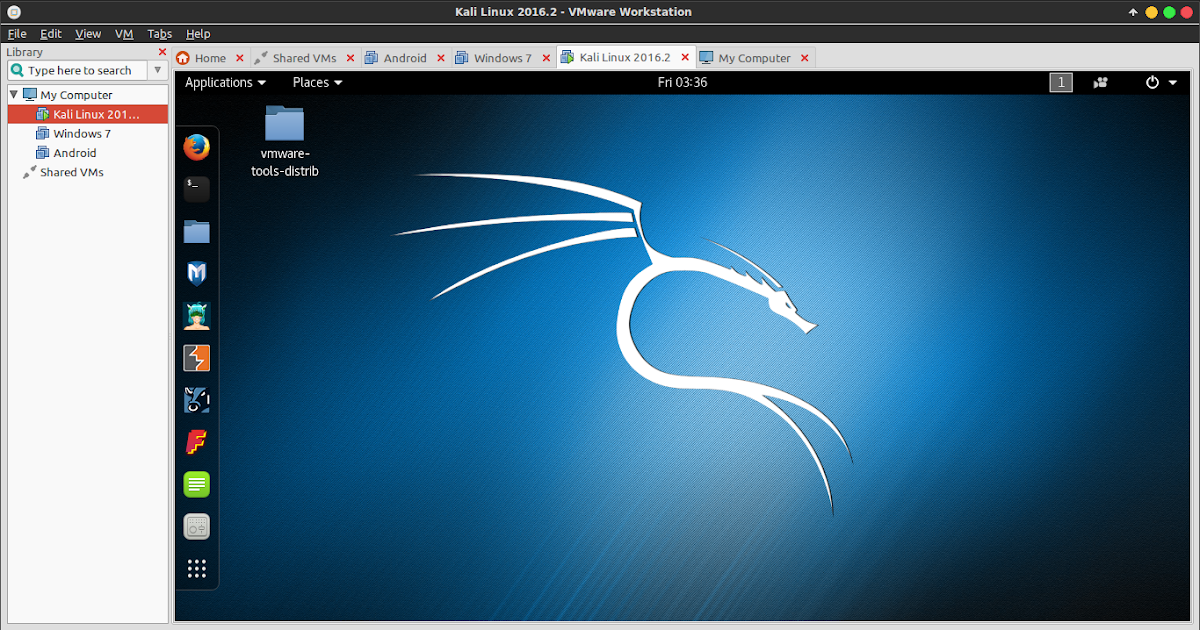Click workspace indicator number 1
Screen dimensions: 1200x630
click(1060, 82)
